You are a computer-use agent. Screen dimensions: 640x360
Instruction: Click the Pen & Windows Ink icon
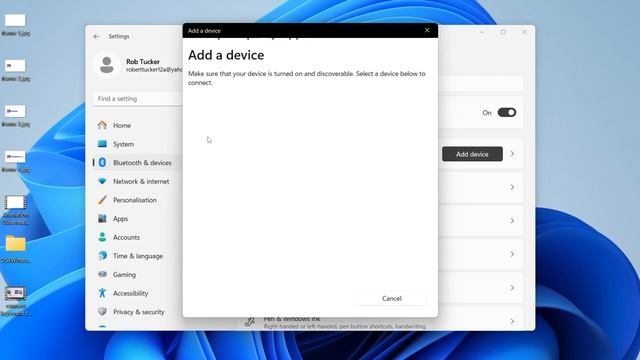click(250, 322)
